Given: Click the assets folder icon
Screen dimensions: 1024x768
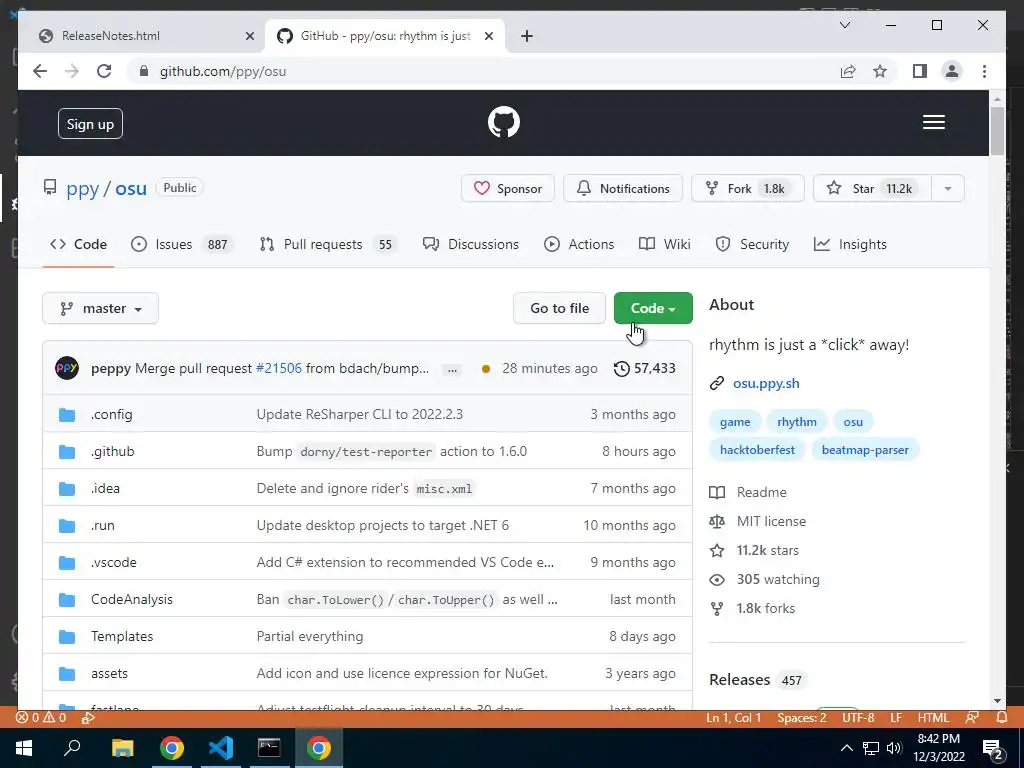Looking at the screenshot, I should (x=67, y=673).
